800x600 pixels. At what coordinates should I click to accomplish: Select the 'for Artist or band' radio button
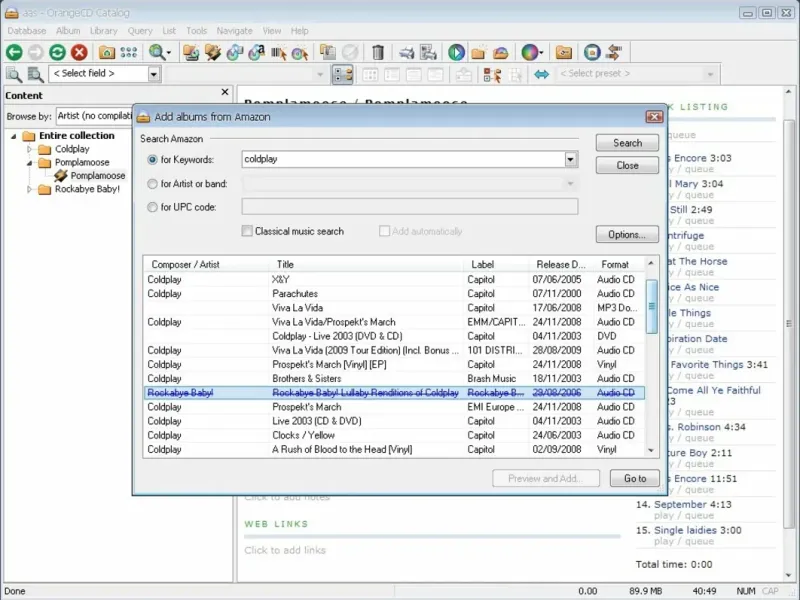click(x=152, y=183)
